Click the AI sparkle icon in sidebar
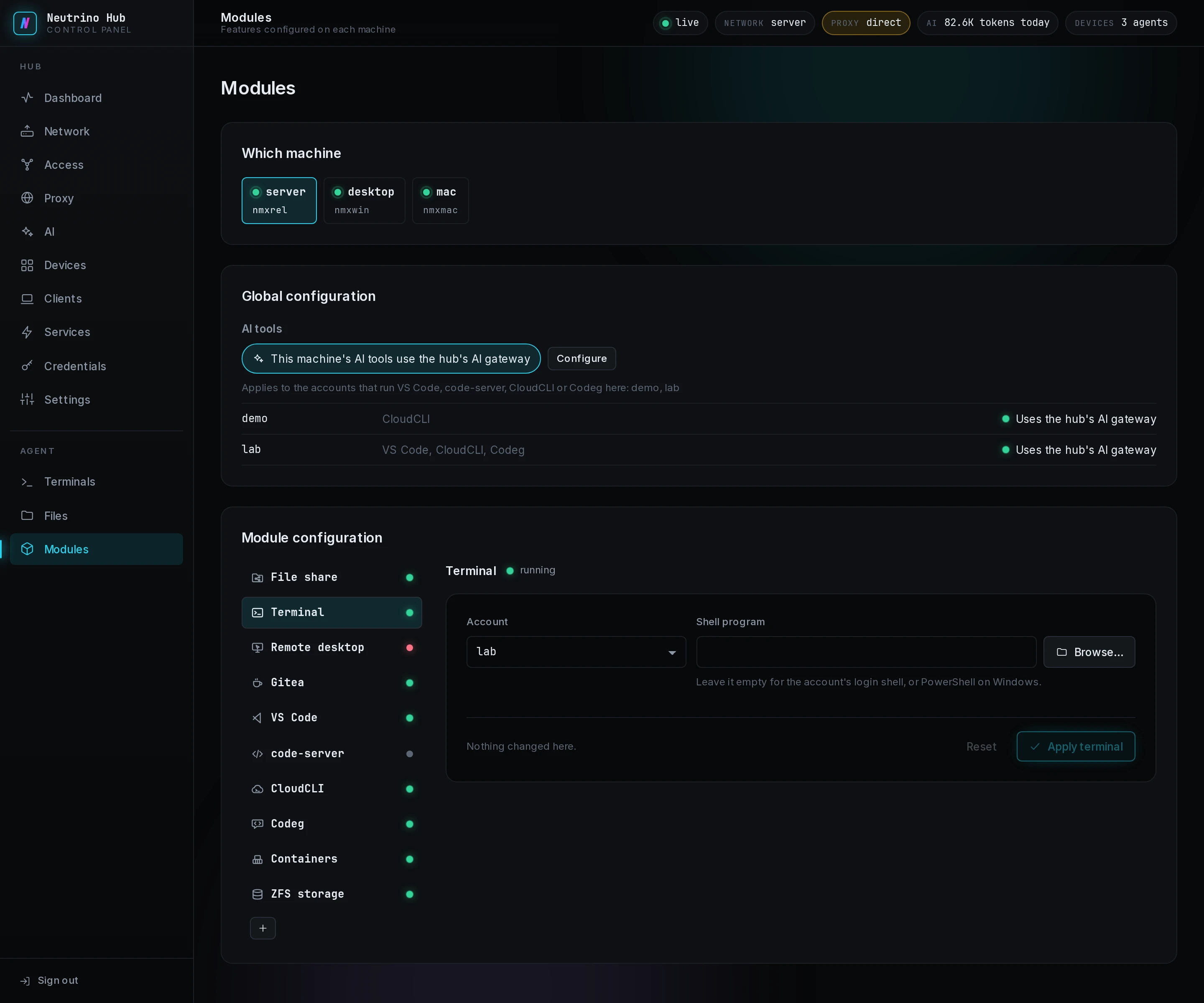 pos(27,232)
